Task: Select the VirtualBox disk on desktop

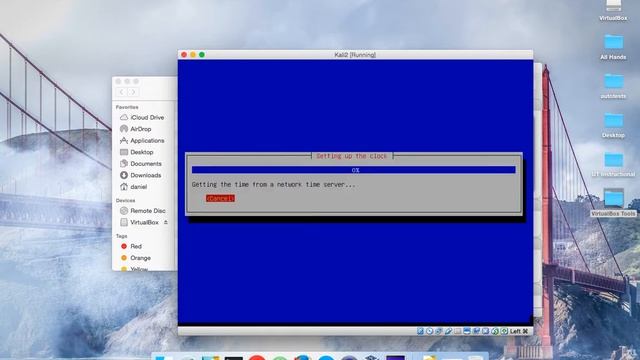Action: [613, 10]
